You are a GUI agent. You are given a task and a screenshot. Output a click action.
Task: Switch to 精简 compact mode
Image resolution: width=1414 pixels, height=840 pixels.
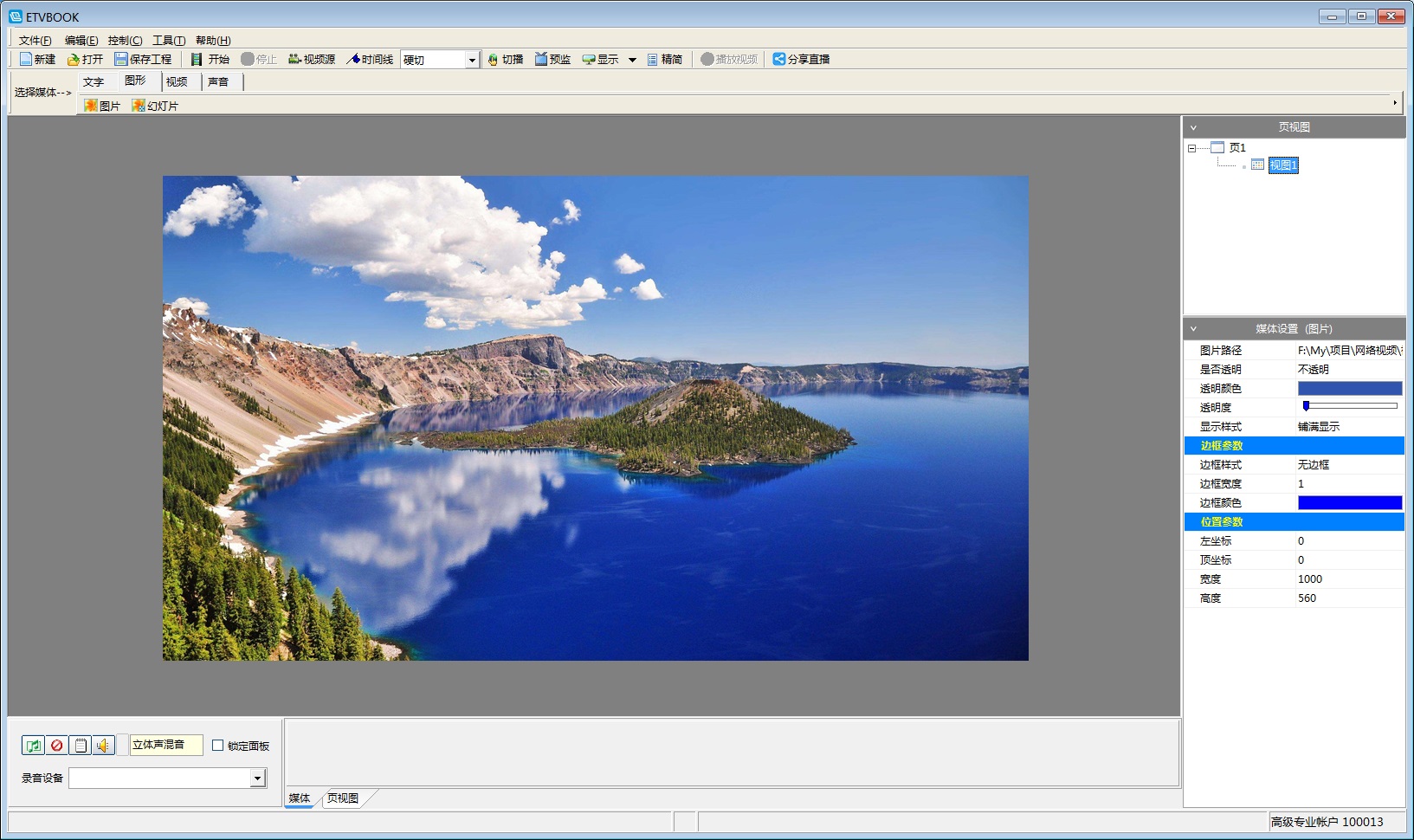pos(664,59)
